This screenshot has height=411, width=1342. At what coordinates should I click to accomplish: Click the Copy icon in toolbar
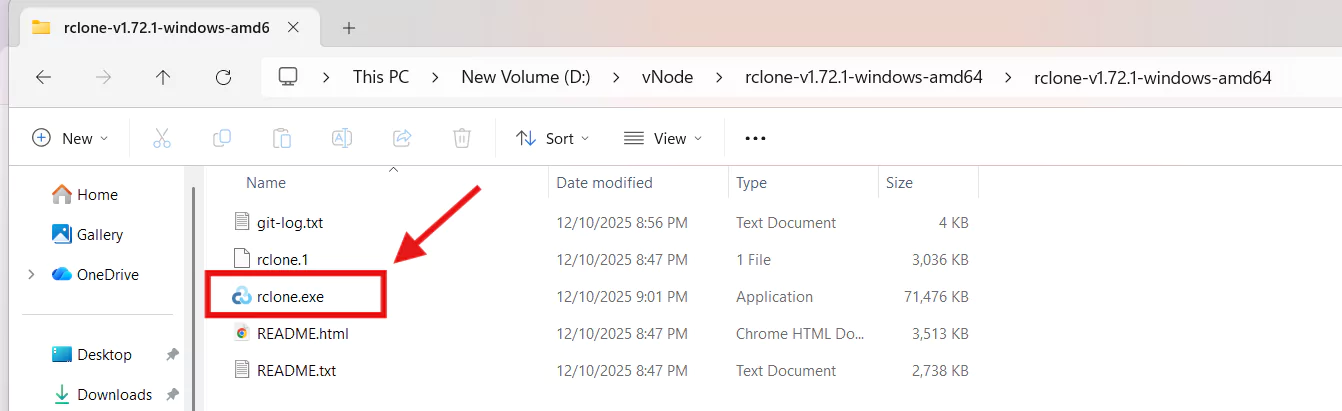pos(222,138)
